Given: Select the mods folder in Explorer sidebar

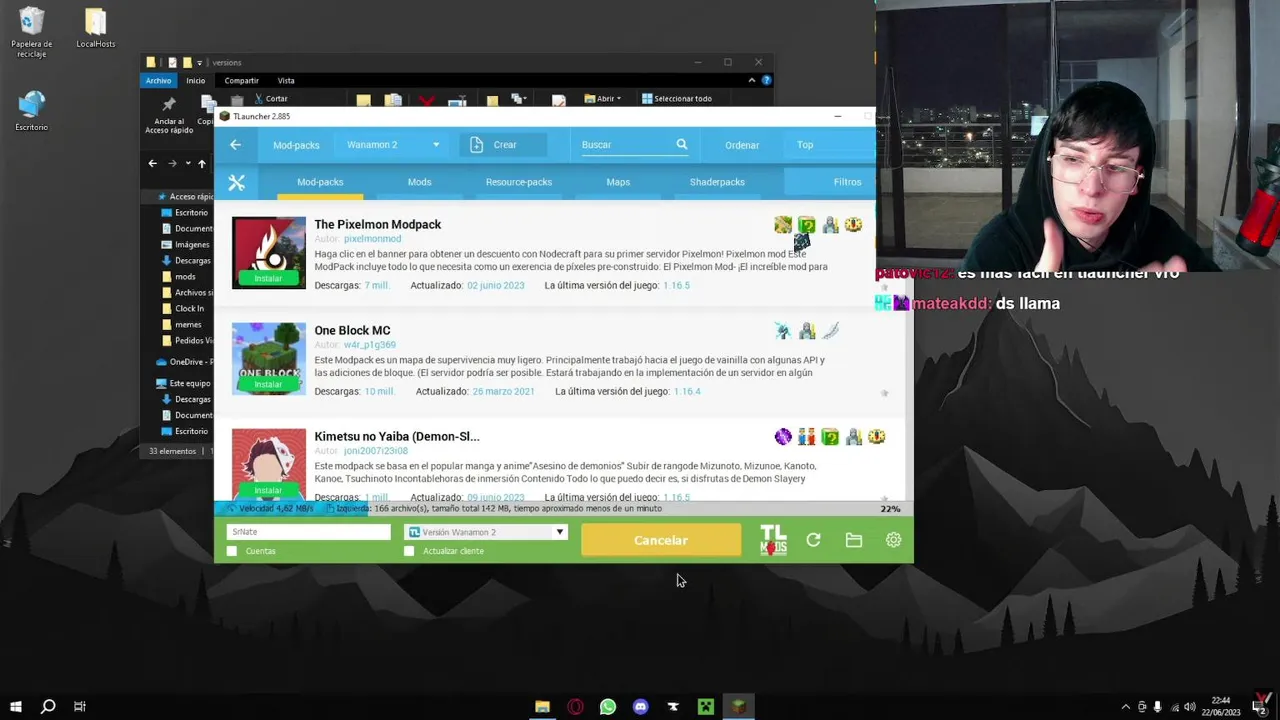Looking at the screenshot, I should [186, 277].
